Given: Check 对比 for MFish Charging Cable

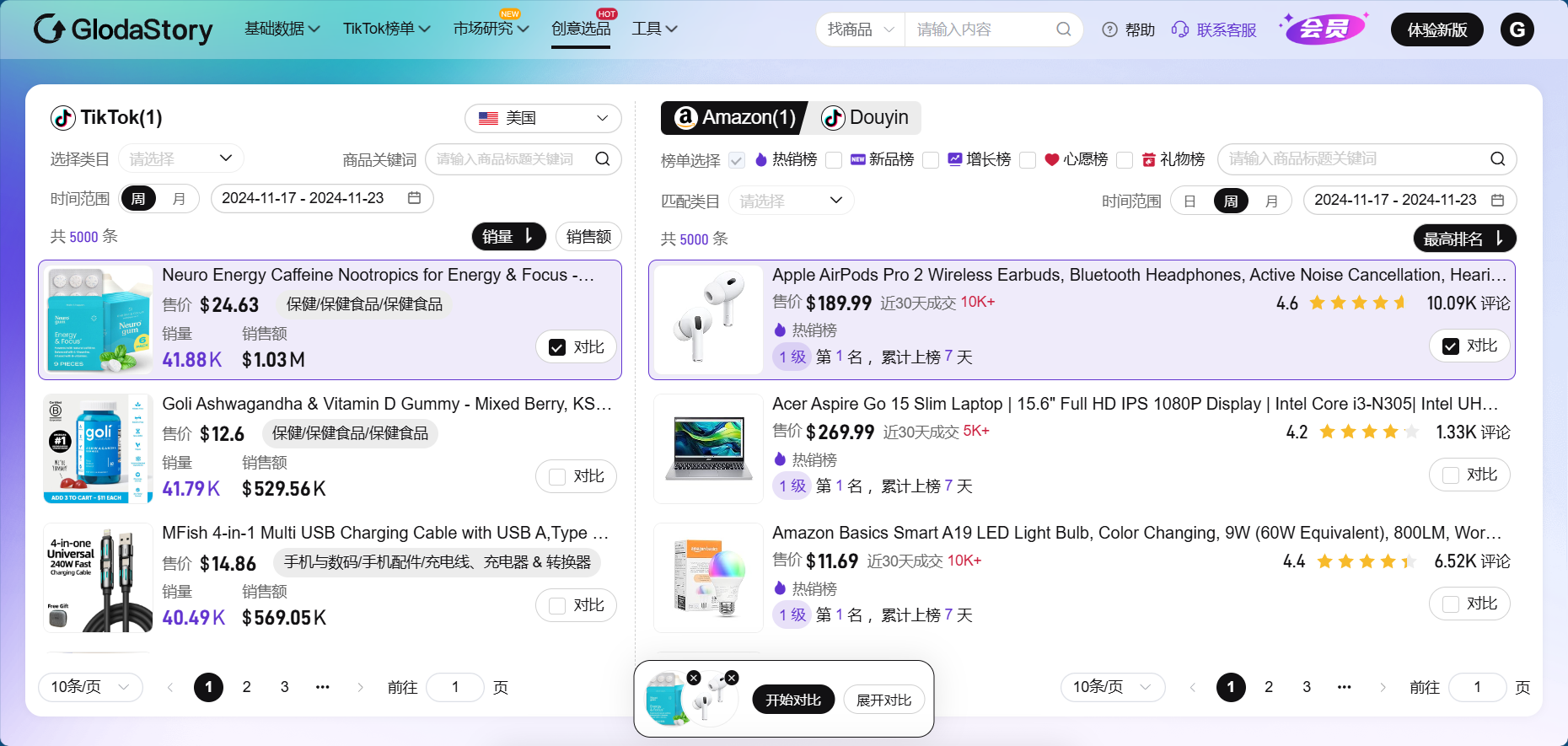Looking at the screenshot, I should pos(557,606).
